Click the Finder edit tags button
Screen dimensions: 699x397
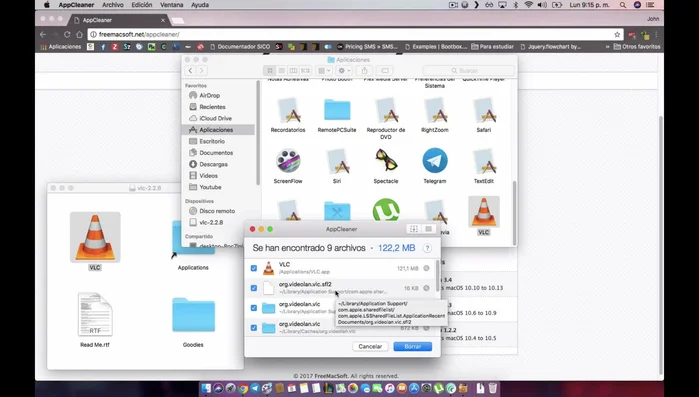(385, 70)
